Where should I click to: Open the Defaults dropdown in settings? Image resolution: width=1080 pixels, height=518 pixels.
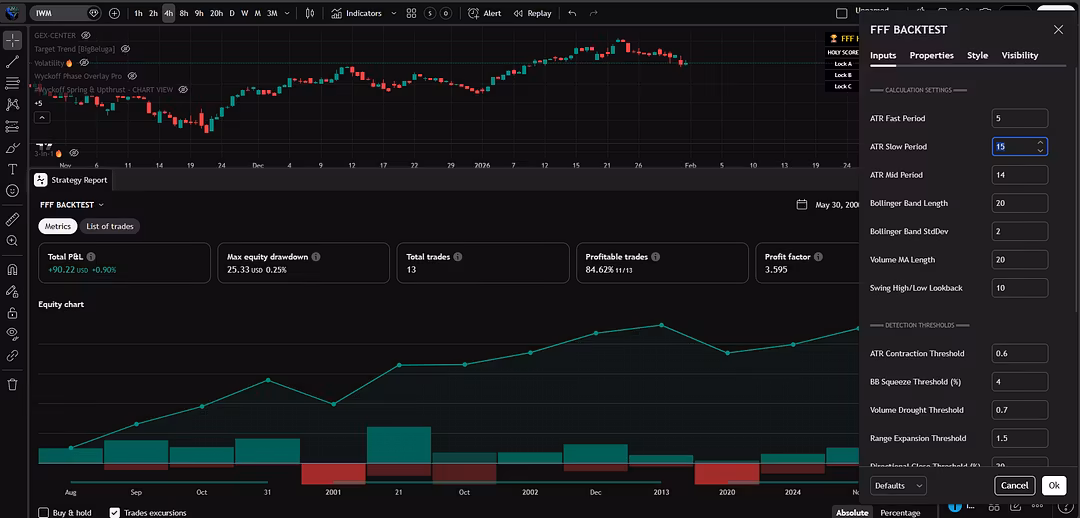coord(898,486)
